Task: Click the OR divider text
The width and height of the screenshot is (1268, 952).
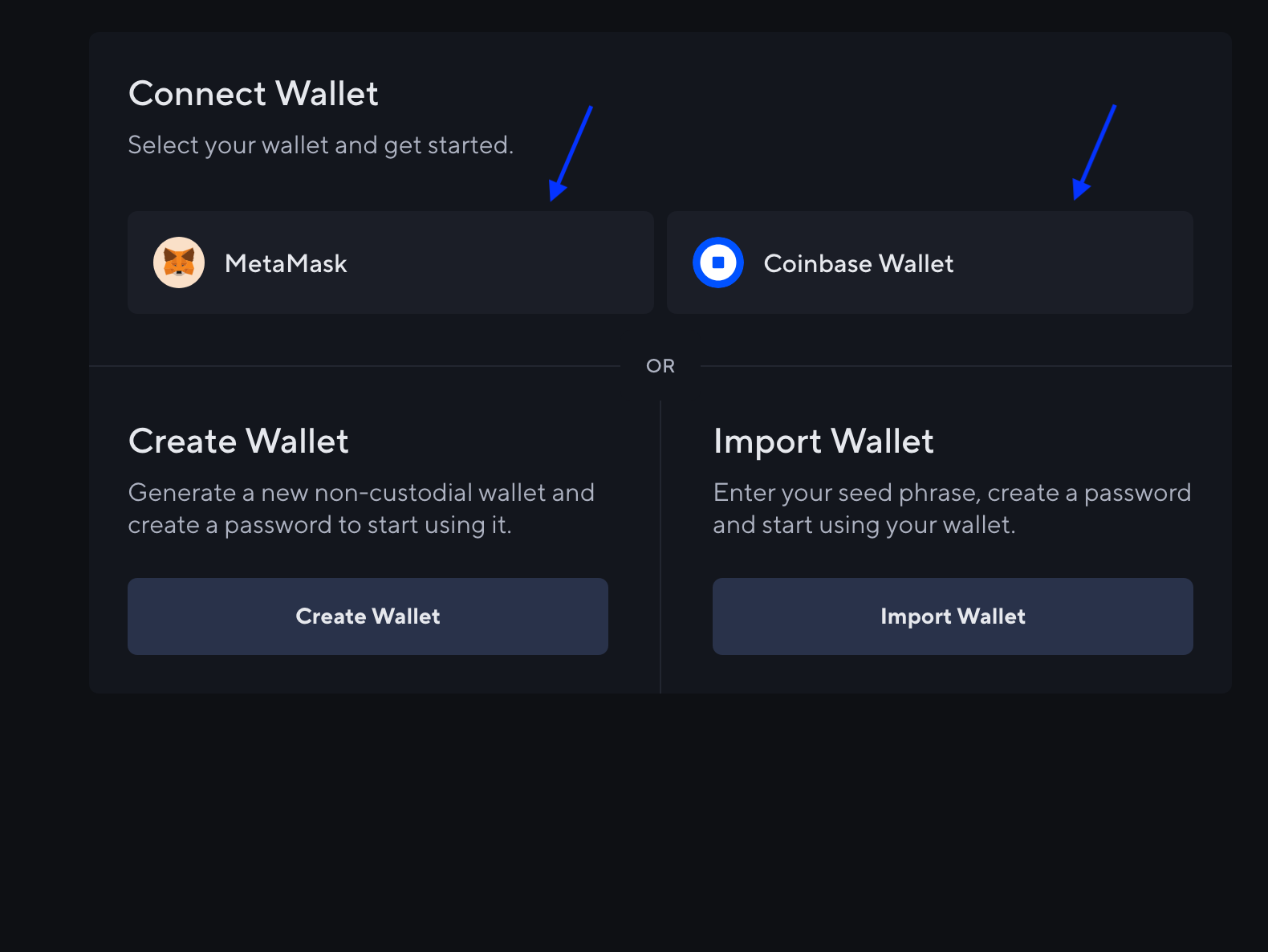Action: click(660, 365)
